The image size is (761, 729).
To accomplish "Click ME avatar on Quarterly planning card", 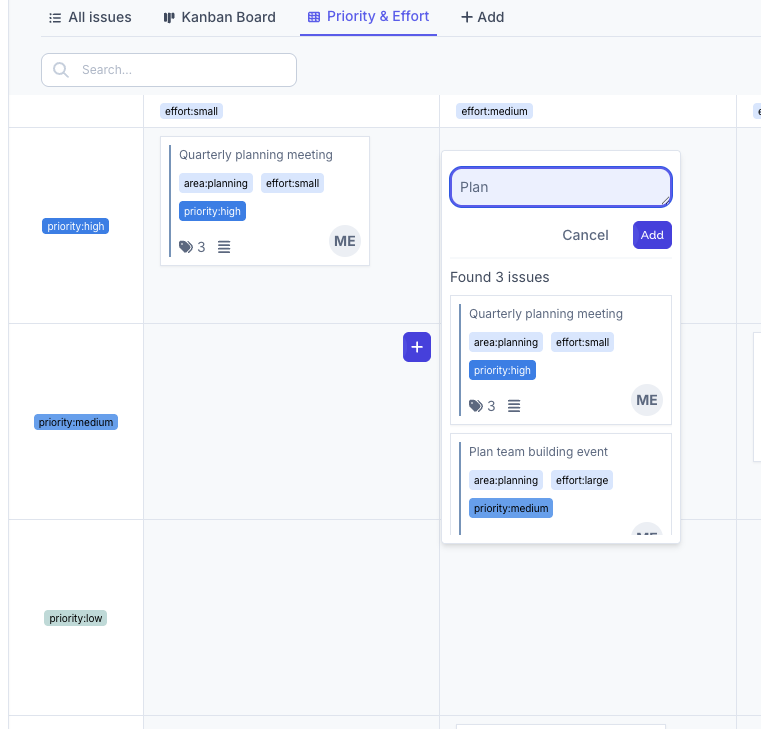I will tap(345, 241).
